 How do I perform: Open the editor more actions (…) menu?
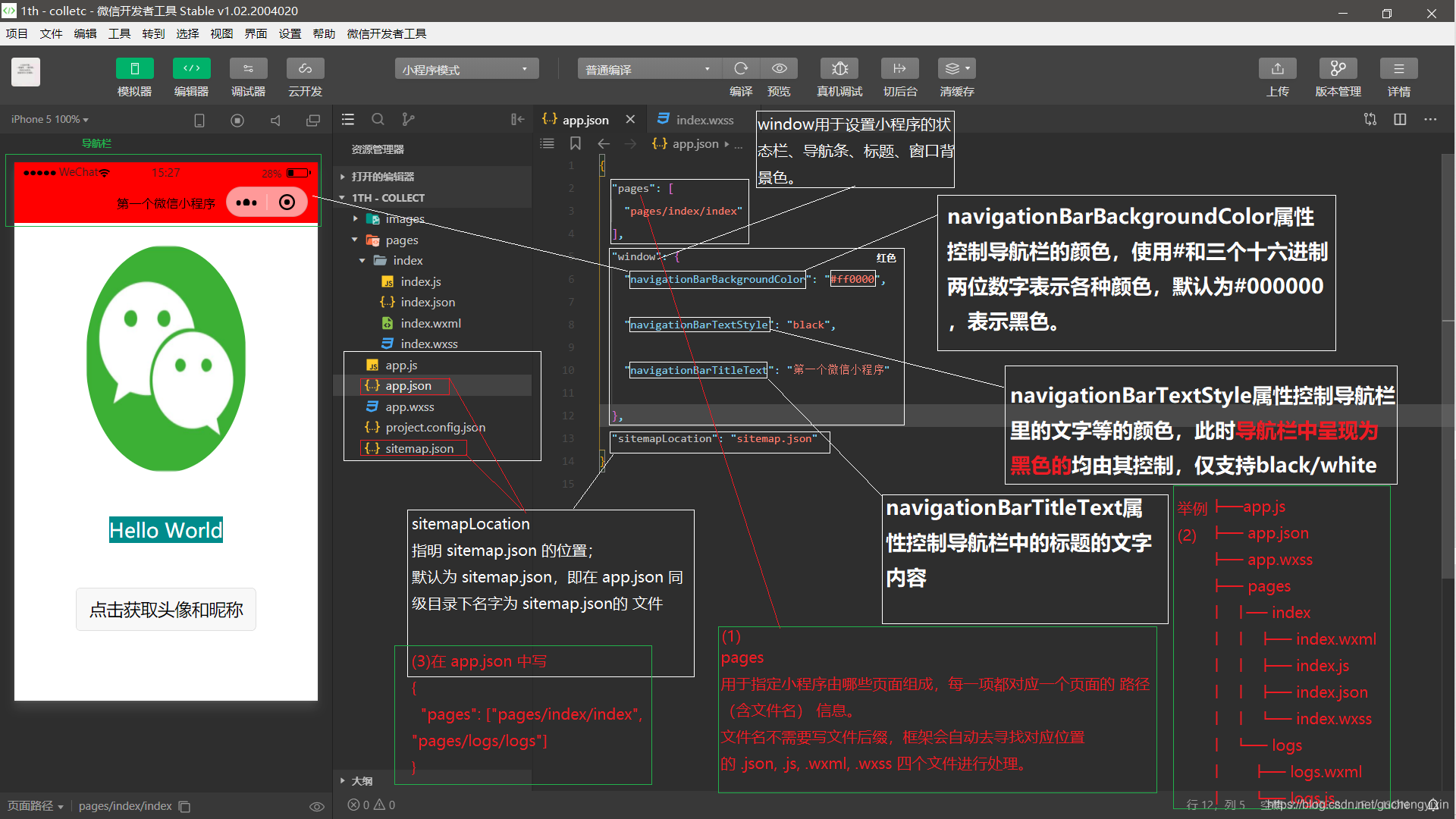tap(1430, 120)
